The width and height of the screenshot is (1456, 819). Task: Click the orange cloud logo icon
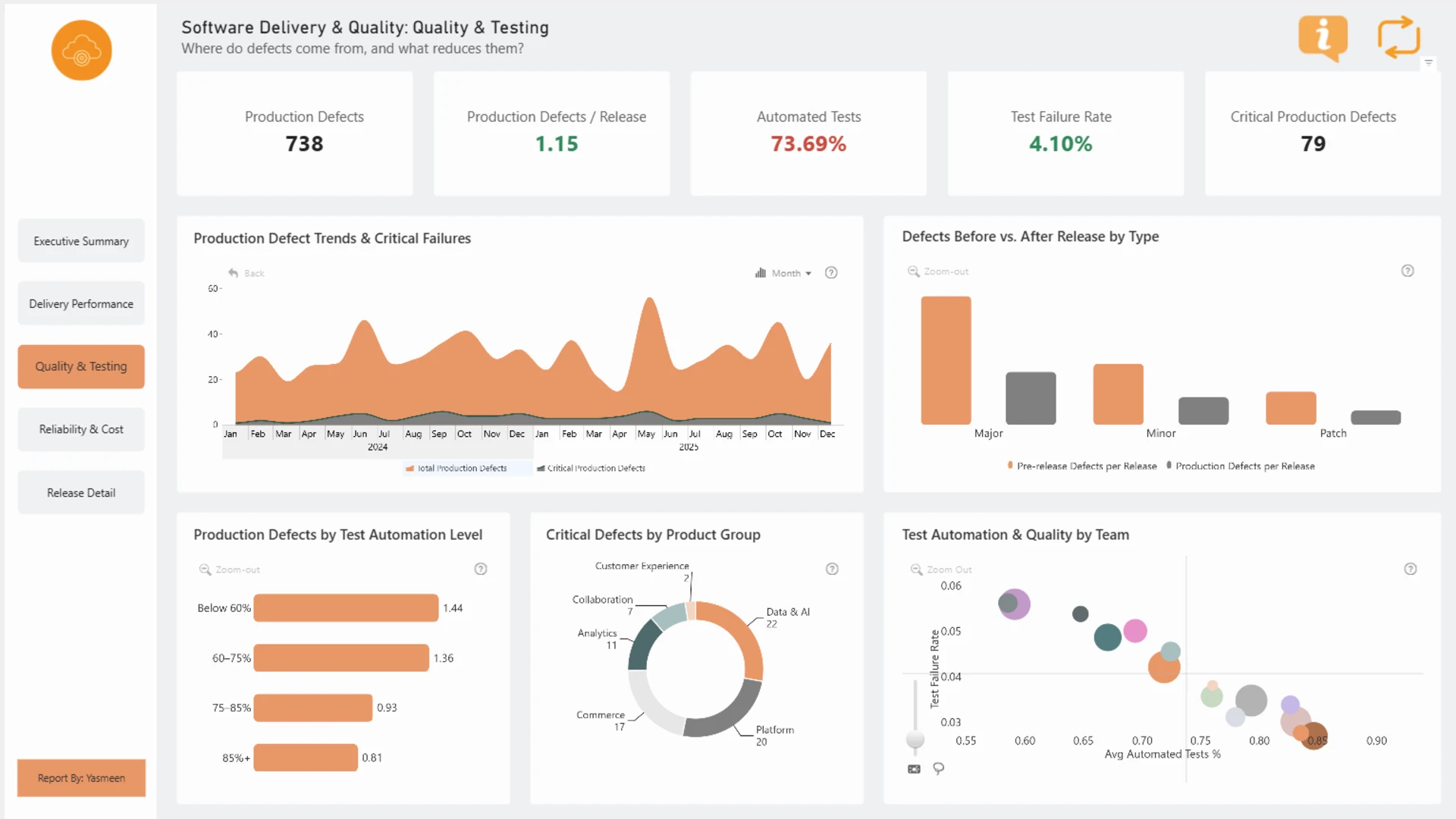(81, 50)
